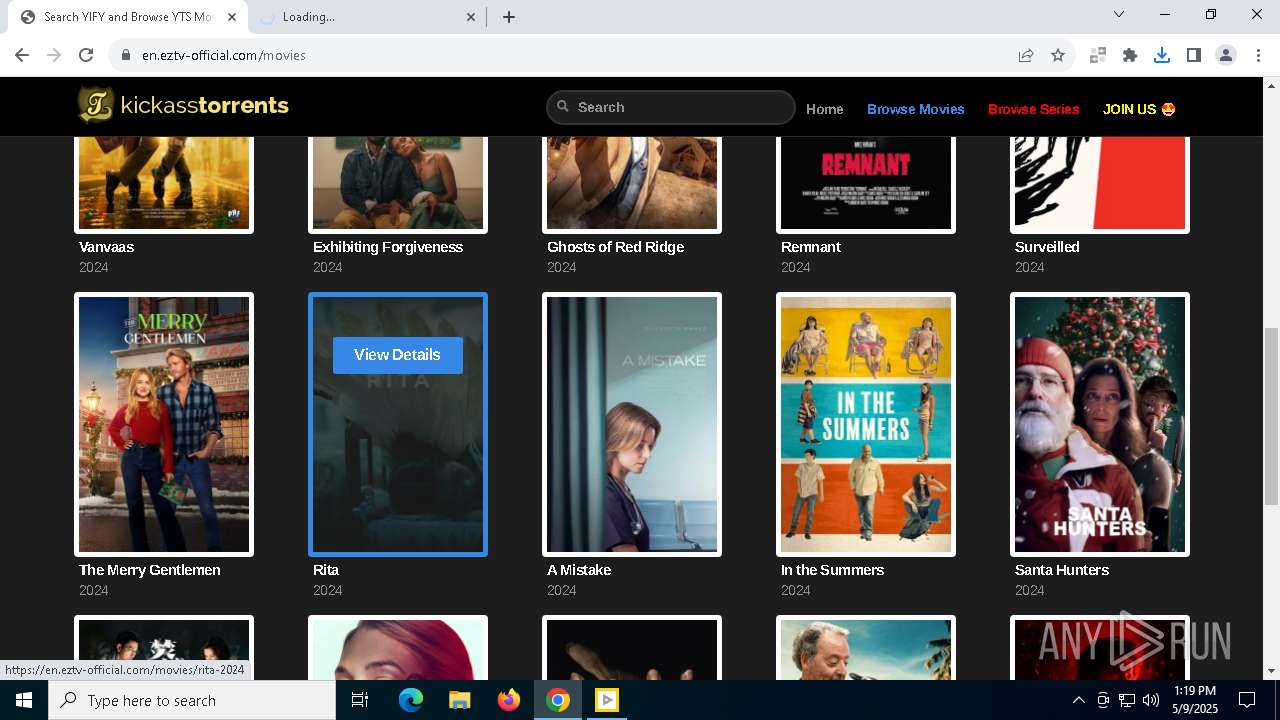Image resolution: width=1280 pixels, height=720 pixels.
Task: Click the Surveilled poster
Action: pos(1100,185)
